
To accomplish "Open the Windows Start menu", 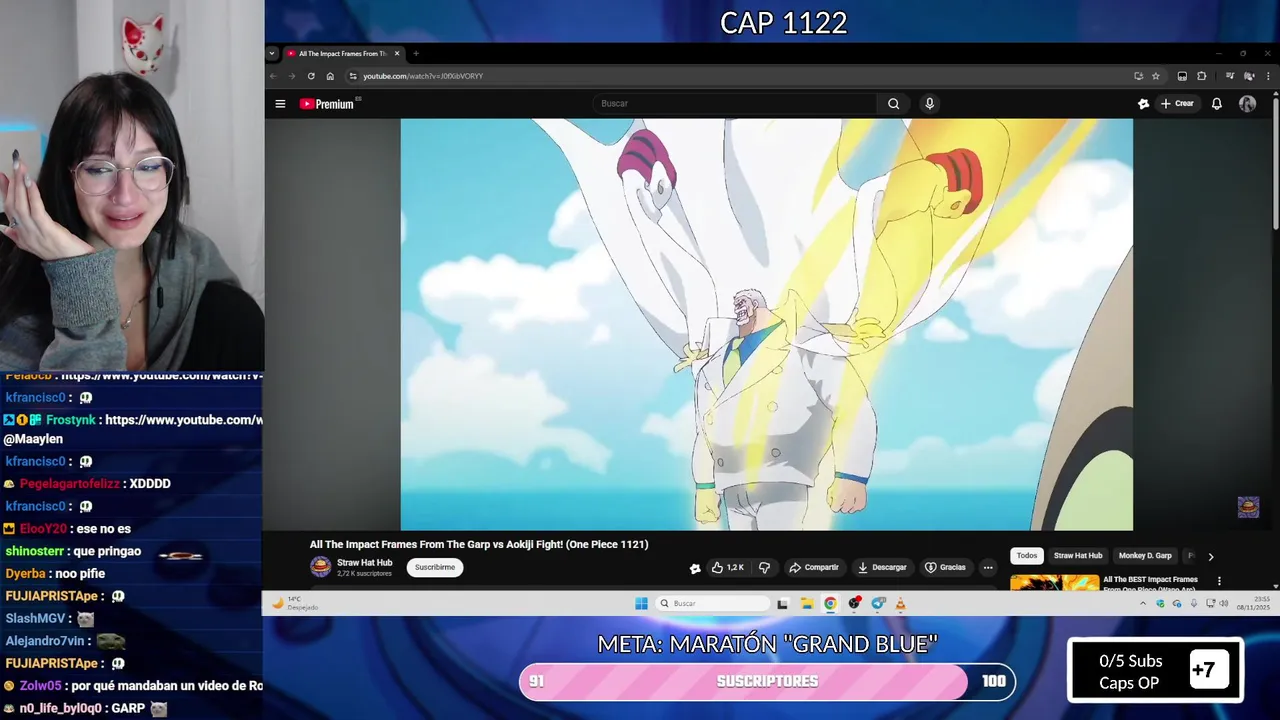I will point(641,603).
